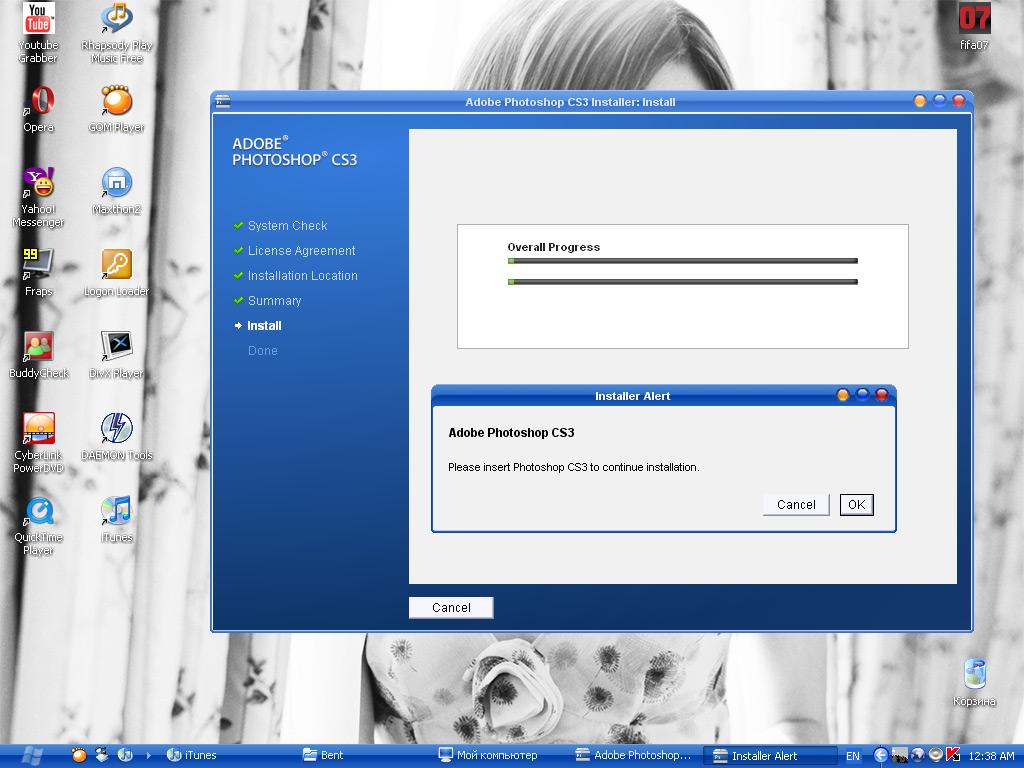This screenshot has height=768, width=1024.
Task: Open the DAEMON Tools shortcut
Action: tap(116, 436)
